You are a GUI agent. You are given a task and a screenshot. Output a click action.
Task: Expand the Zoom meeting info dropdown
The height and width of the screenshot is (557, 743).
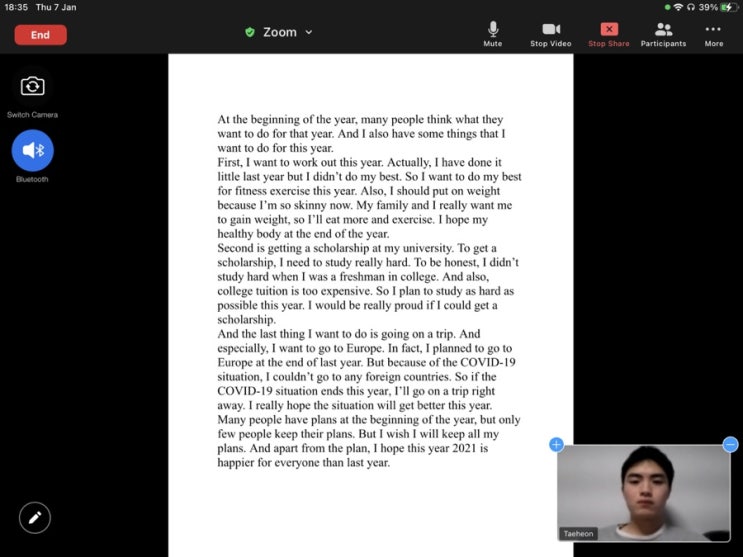pos(309,32)
